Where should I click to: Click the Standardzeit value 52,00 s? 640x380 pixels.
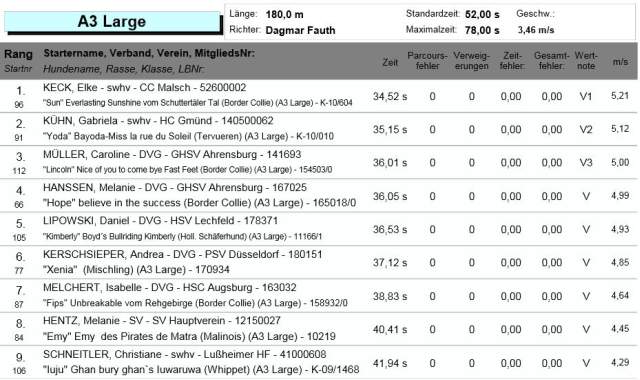(x=482, y=14)
